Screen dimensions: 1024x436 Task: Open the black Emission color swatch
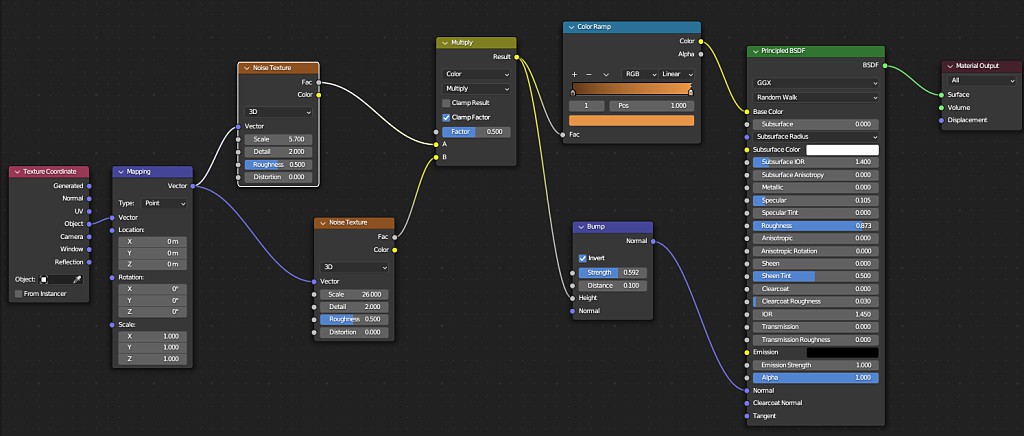click(x=842, y=352)
